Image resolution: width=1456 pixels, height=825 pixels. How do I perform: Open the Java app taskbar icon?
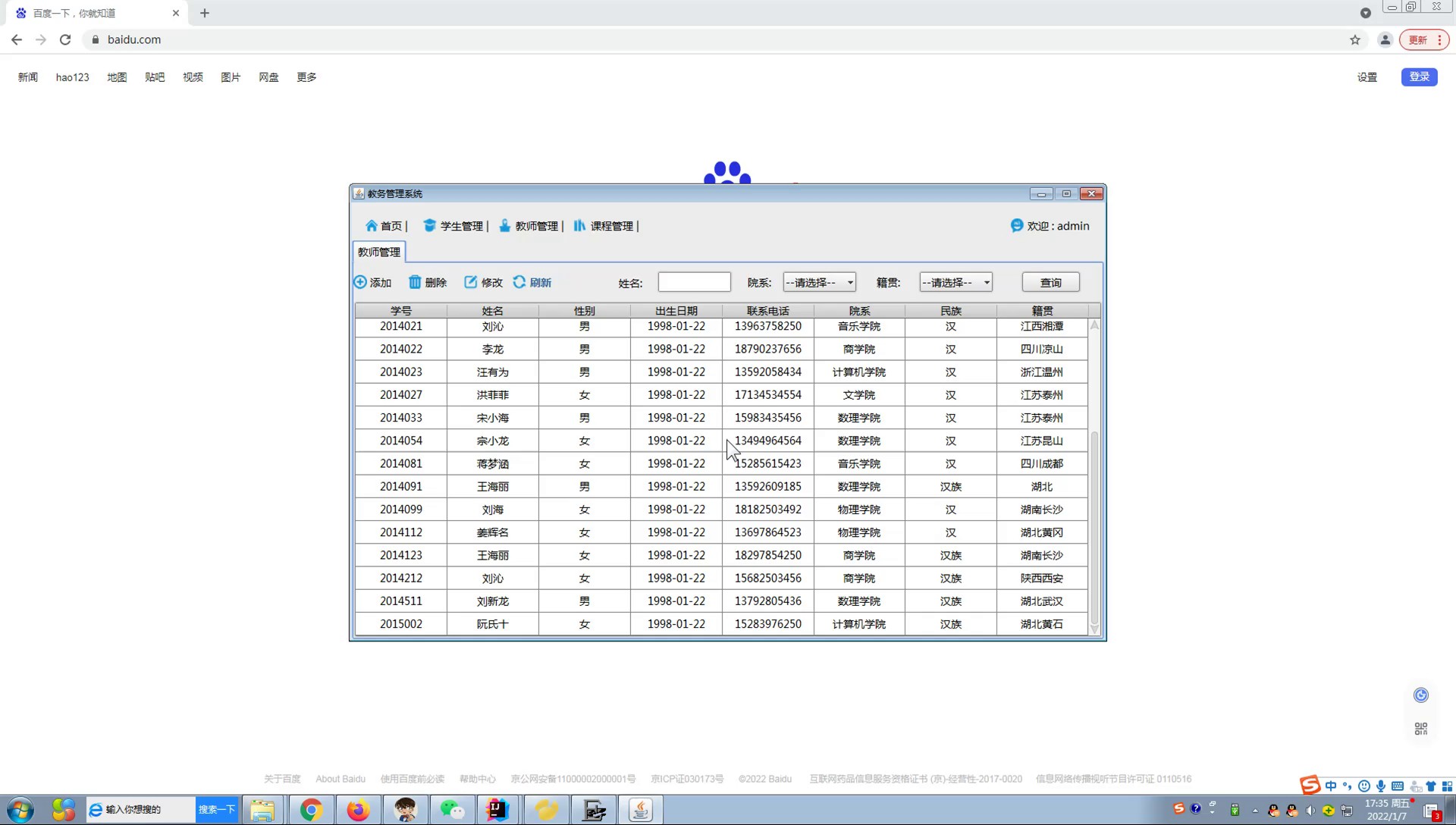point(640,810)
